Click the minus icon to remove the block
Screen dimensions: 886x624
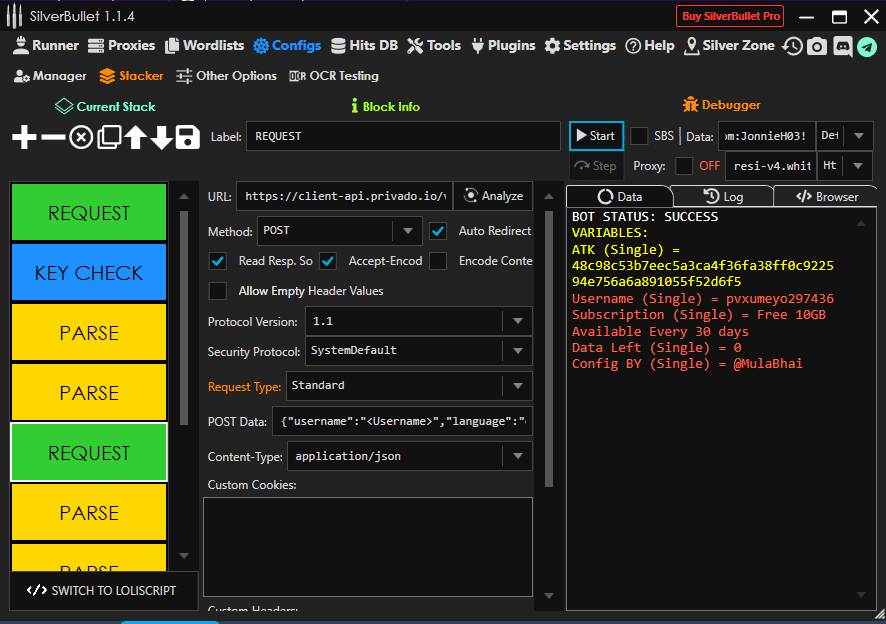tap(53, 137)
